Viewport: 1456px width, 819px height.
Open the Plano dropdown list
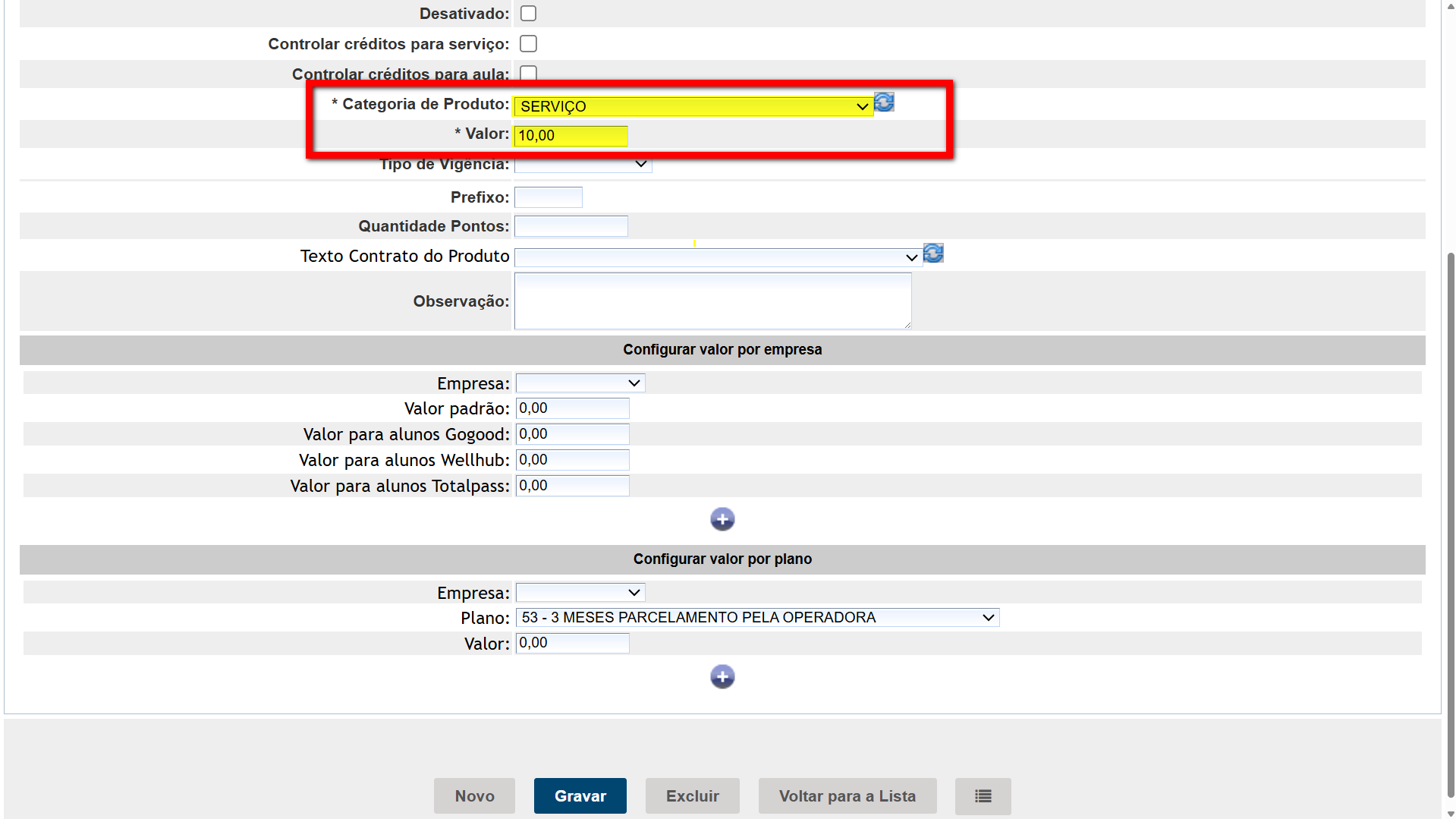pyautogui.click(x=757, y=618)
